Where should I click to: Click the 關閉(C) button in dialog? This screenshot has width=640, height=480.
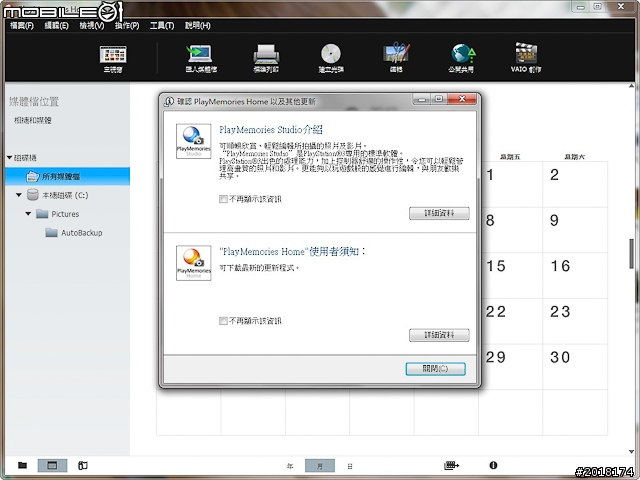tap(435, 369)
